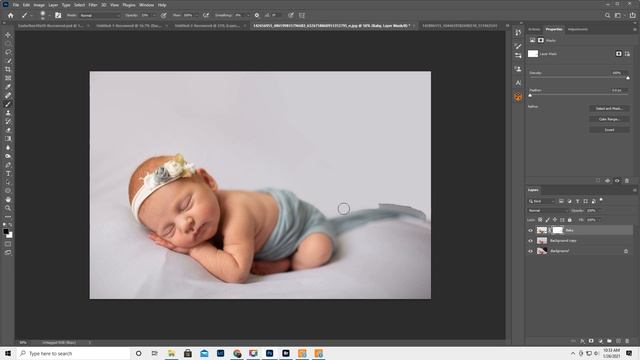This screenshot has height=360, width=640.
Task: Select the Zoom tool
Action: (x=8, y=208)
